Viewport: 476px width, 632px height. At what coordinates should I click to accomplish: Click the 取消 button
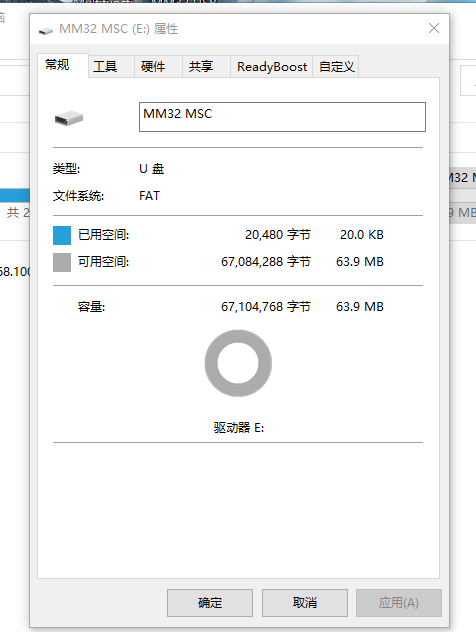[x=305, y=603]
